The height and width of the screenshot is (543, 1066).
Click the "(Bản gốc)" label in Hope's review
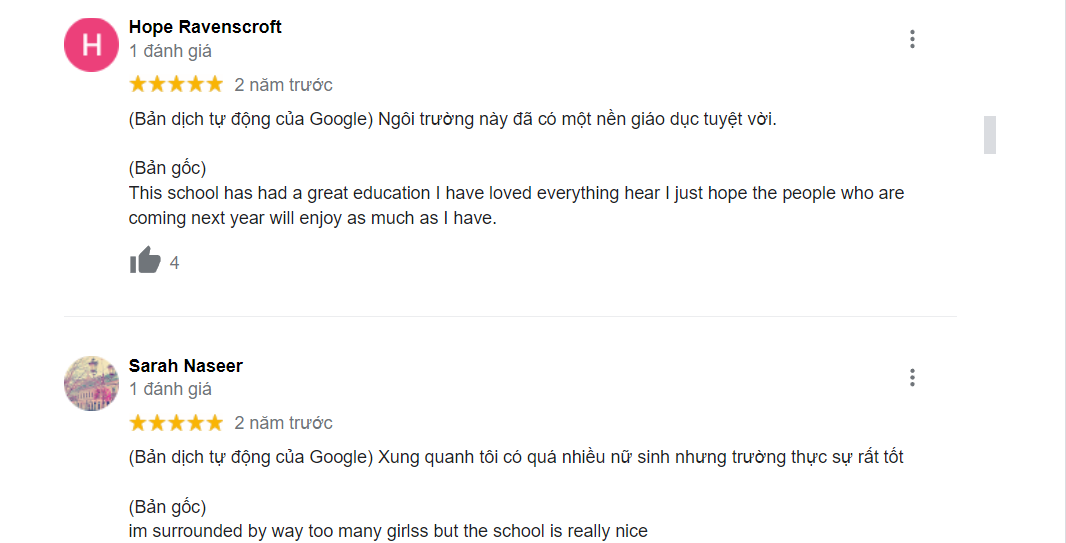tap(167, 167)
